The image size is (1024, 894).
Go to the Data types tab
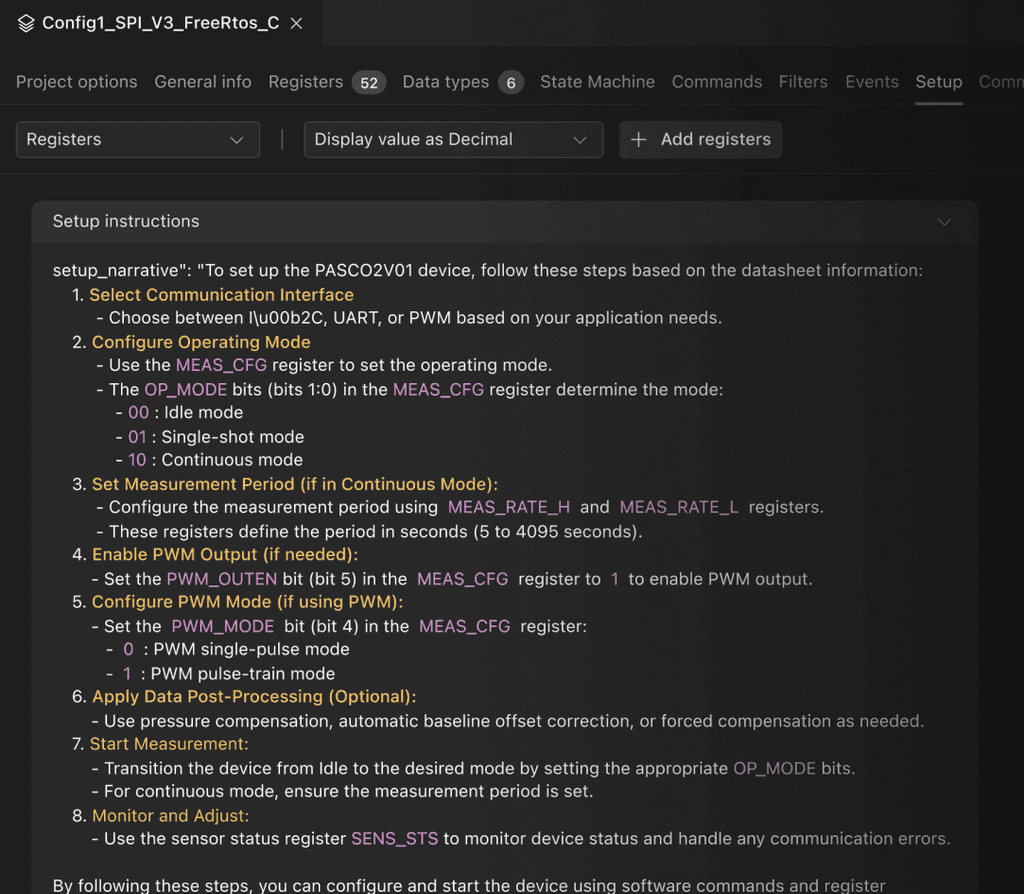pyautogui.click(x=463, y=82)
